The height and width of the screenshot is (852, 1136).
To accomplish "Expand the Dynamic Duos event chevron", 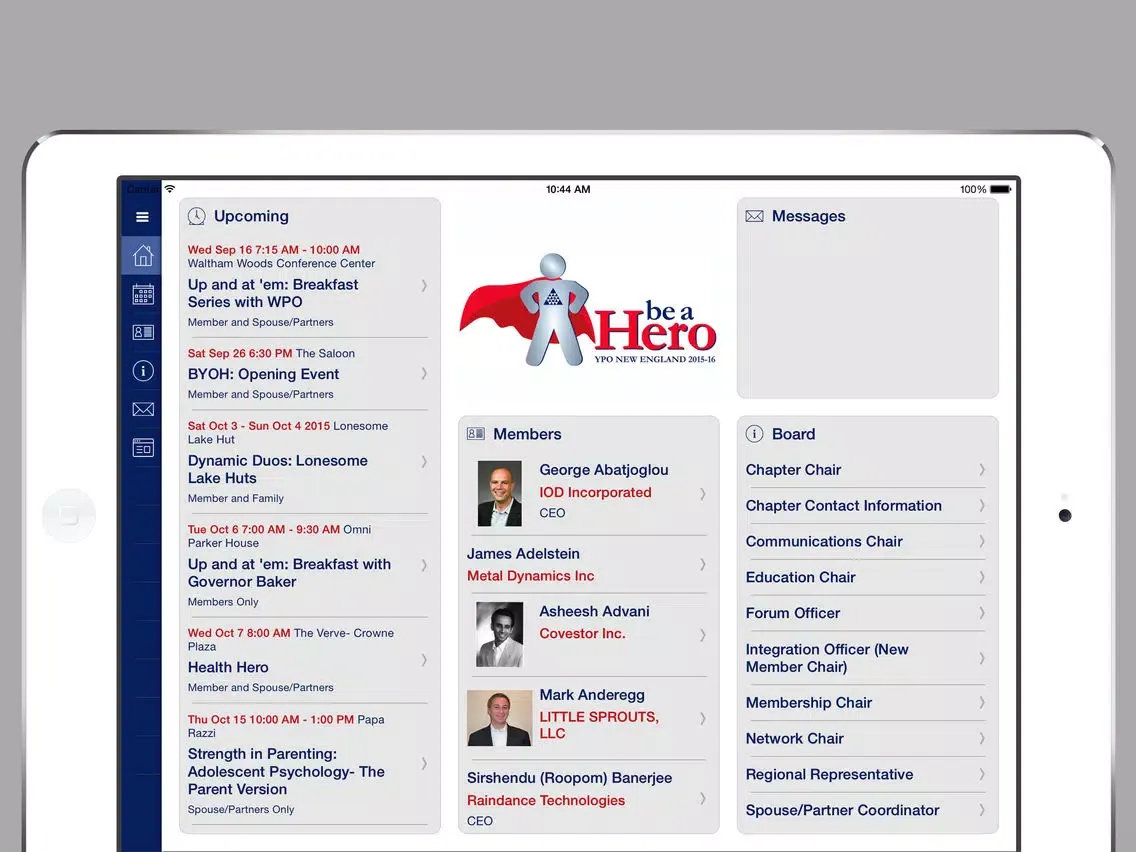I will pyautogui.click(x=424, y=462).
